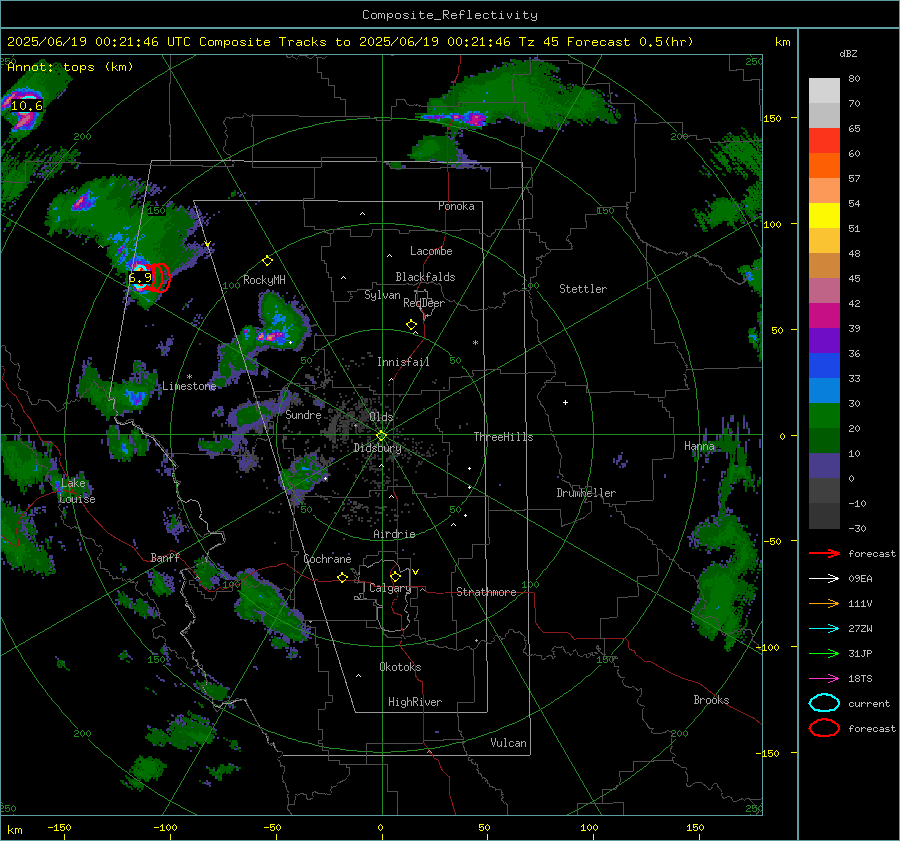
Task: Click the radar center diamond at Didsbury
Action: click(x=382, y=436)
